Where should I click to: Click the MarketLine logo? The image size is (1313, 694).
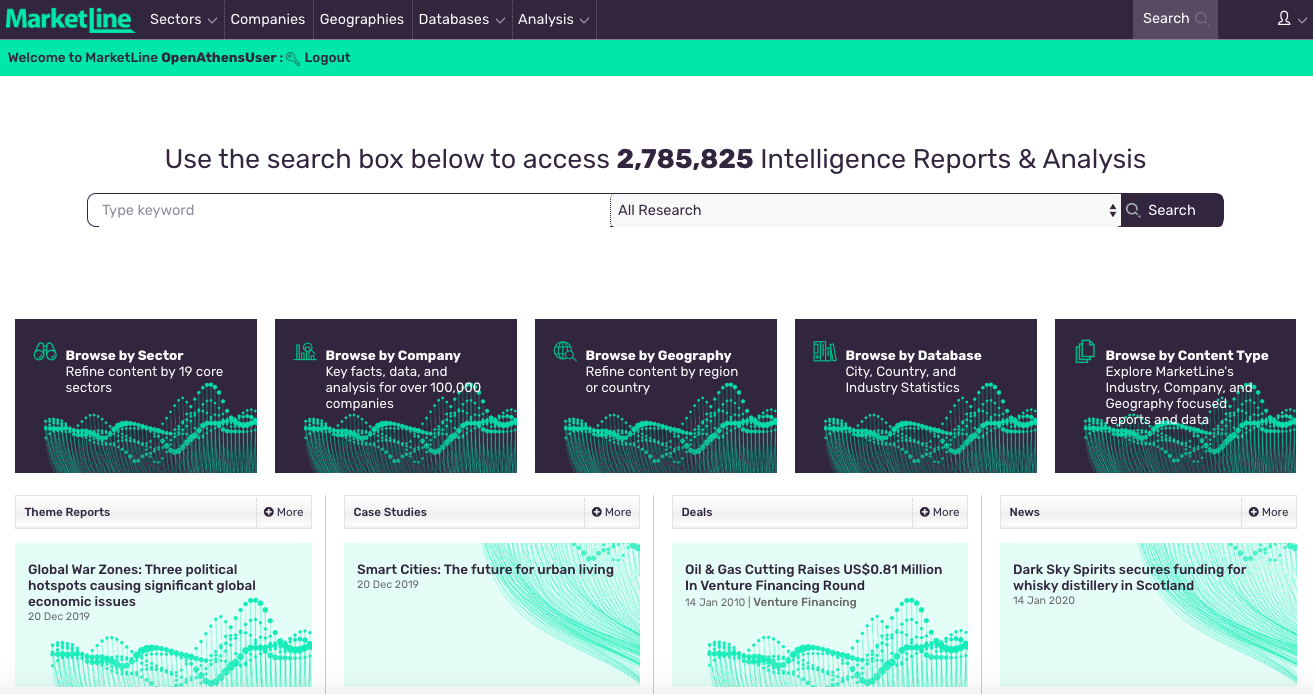(70, 19)
